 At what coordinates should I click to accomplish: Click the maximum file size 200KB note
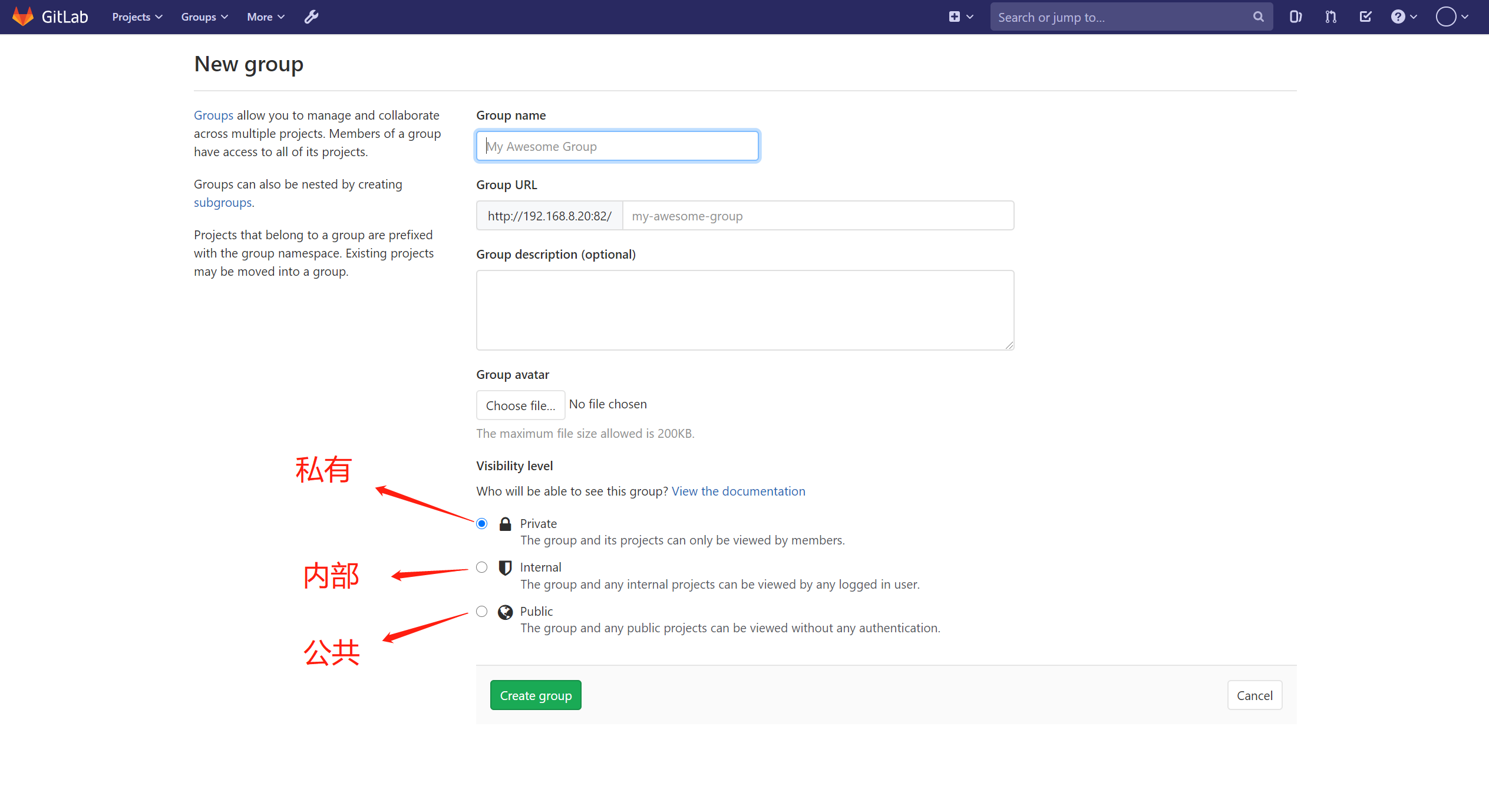(x=585, y=434)
